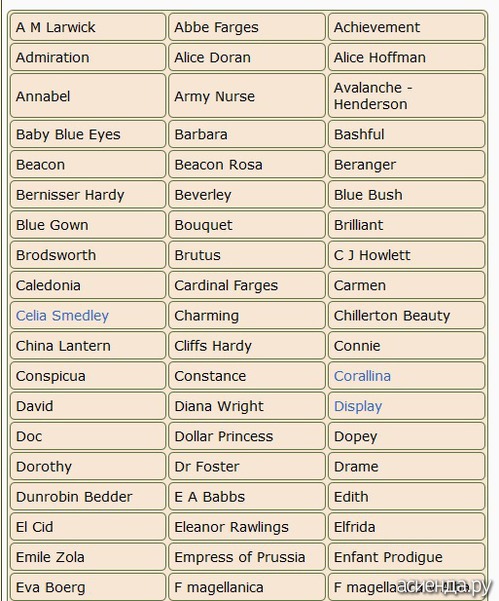The height and width of the screenshot is (601, 499).
Task: Click the Abbe Farges entry
Action: [247, 27]
